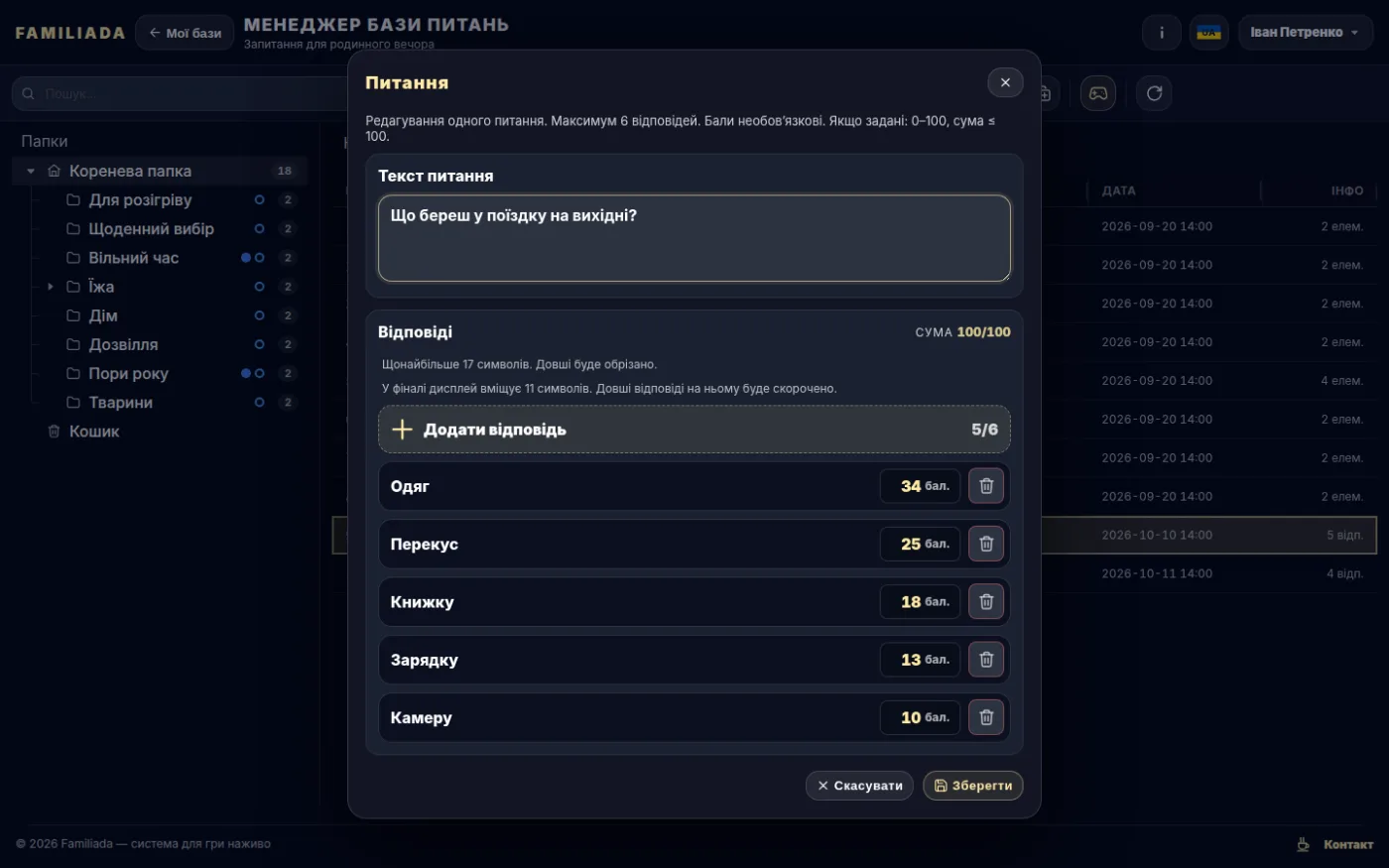
Task: Collapse the Коренева папка tree node
Action: coord(31,171)
